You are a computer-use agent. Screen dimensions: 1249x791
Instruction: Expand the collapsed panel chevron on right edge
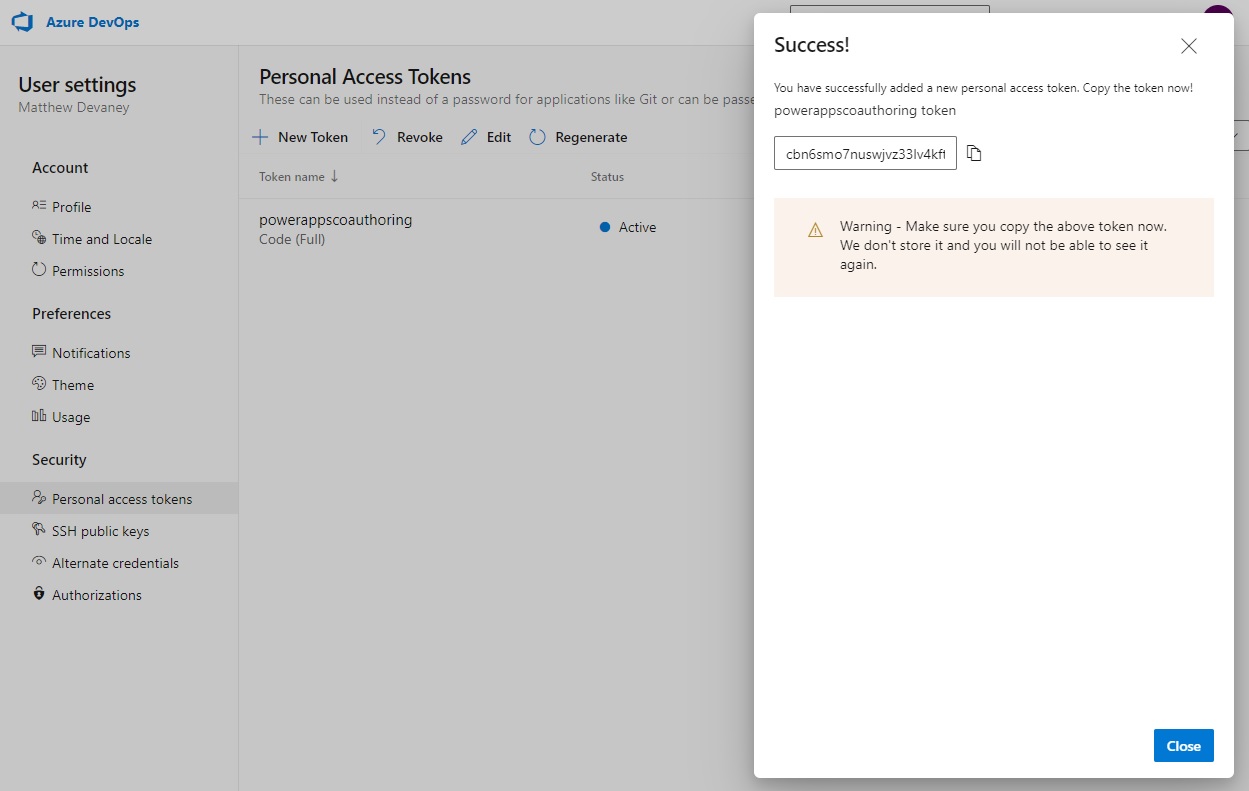[1237, 135]
